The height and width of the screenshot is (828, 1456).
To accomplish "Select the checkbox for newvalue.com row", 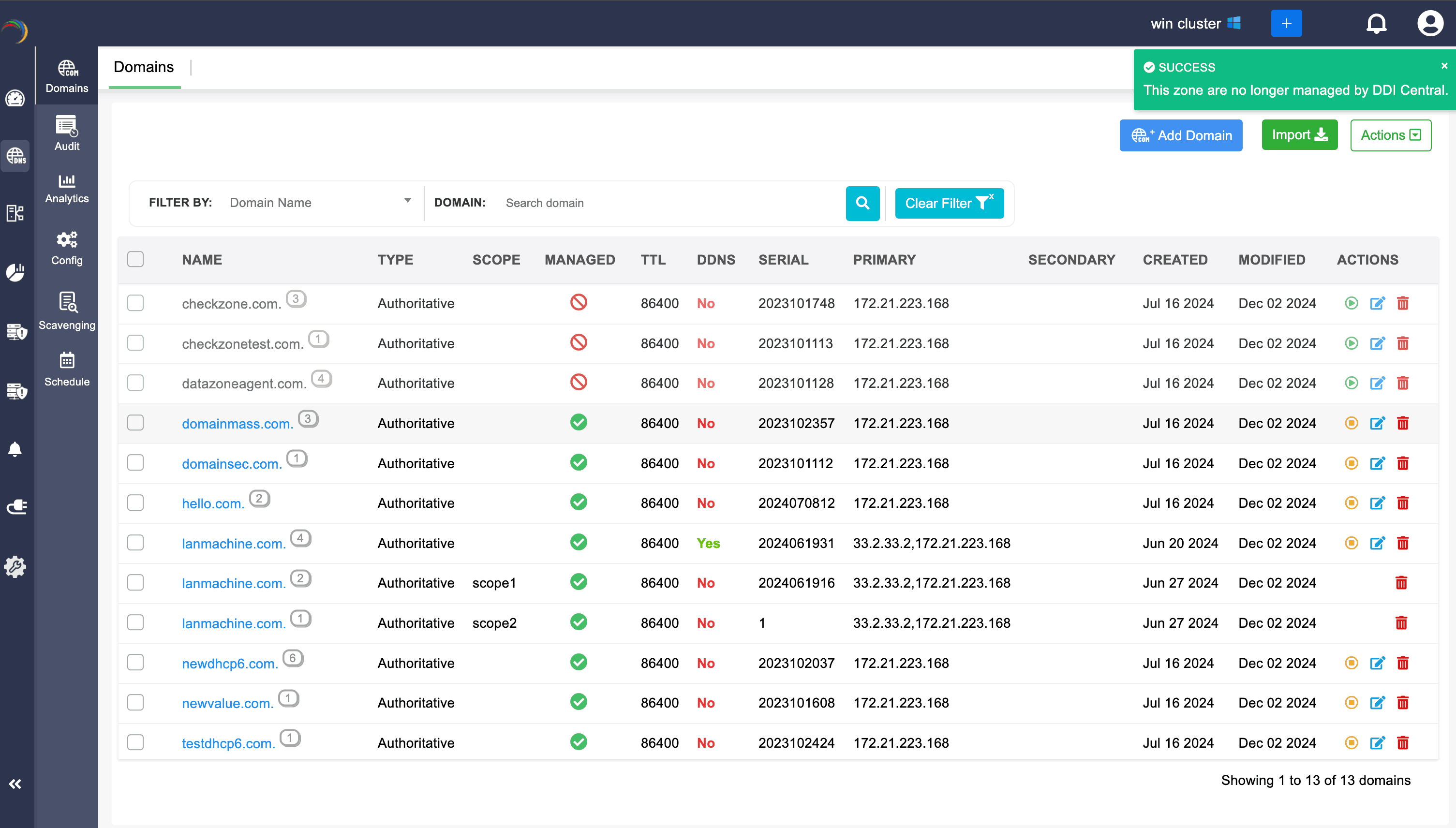I will click(135, 702).
